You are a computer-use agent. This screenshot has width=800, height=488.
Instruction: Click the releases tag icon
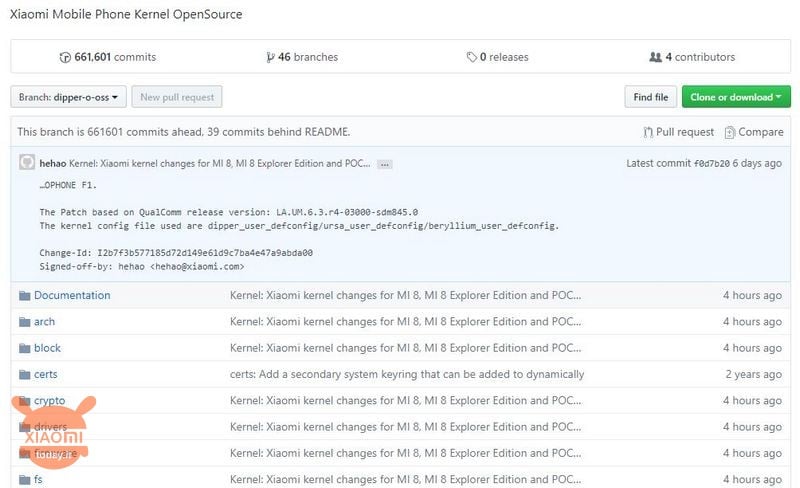(471, 57)
